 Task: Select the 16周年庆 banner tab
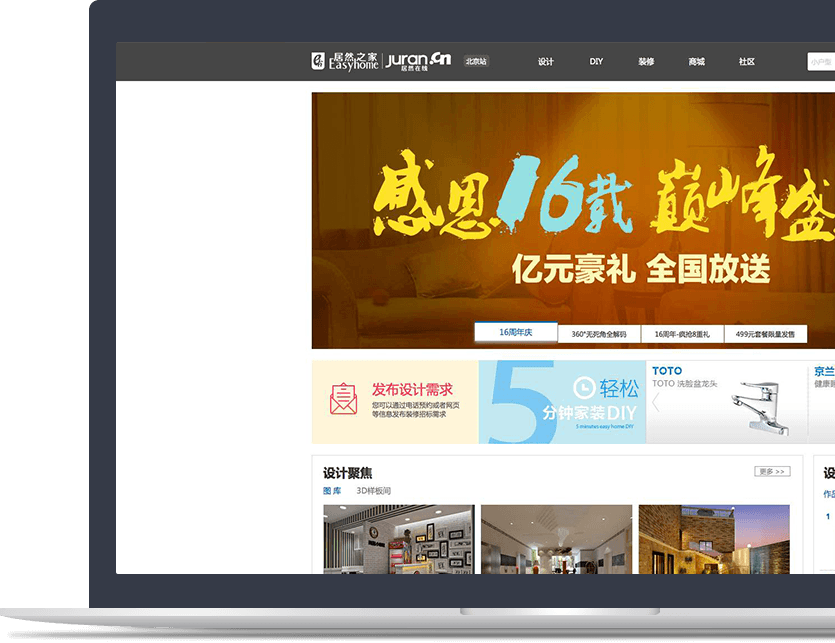pos(515,333)
